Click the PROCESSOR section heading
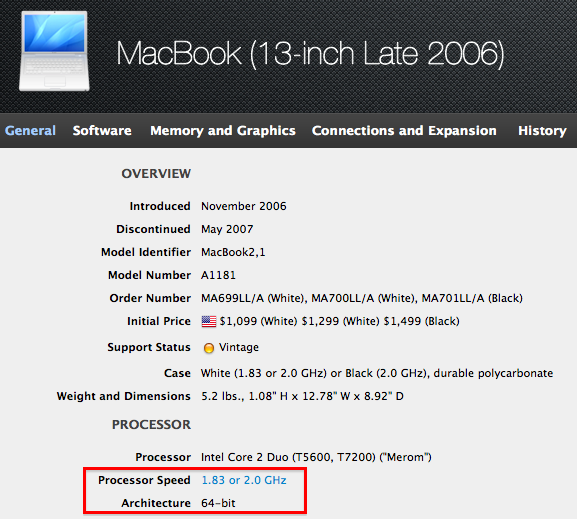The width and height of the screenshot is (577, 519). point(151,425)
